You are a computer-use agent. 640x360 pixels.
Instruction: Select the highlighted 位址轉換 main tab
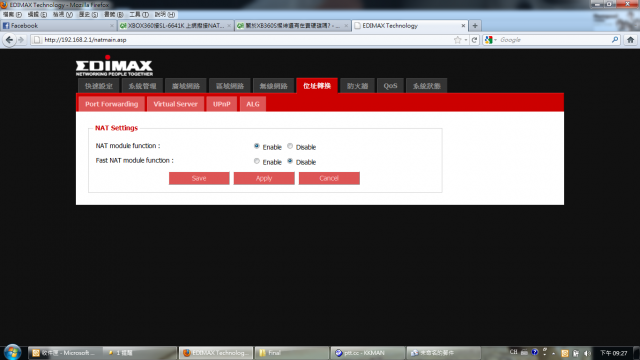[x=317, y=86]
